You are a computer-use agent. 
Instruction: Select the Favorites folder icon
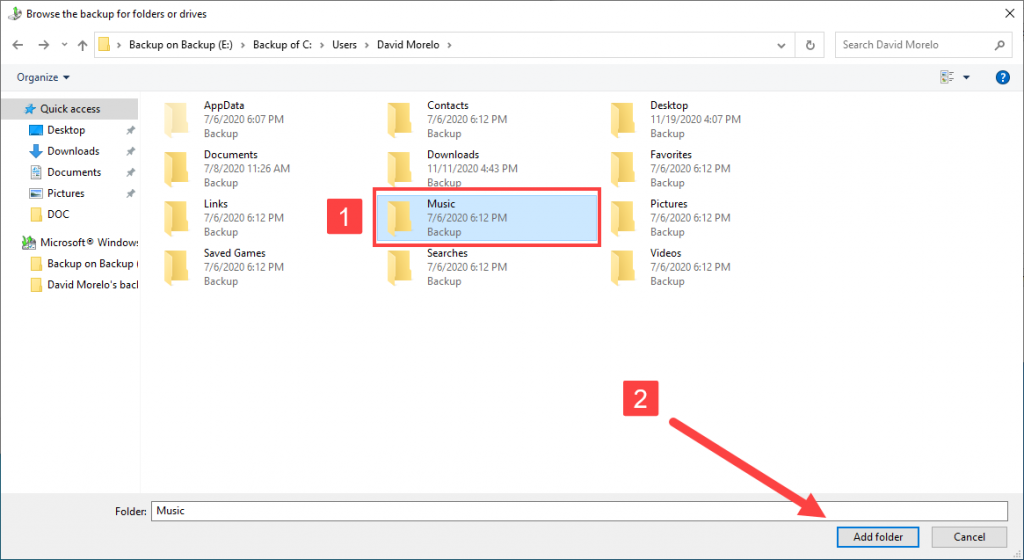pyautogui.click(x=623, y=169)
